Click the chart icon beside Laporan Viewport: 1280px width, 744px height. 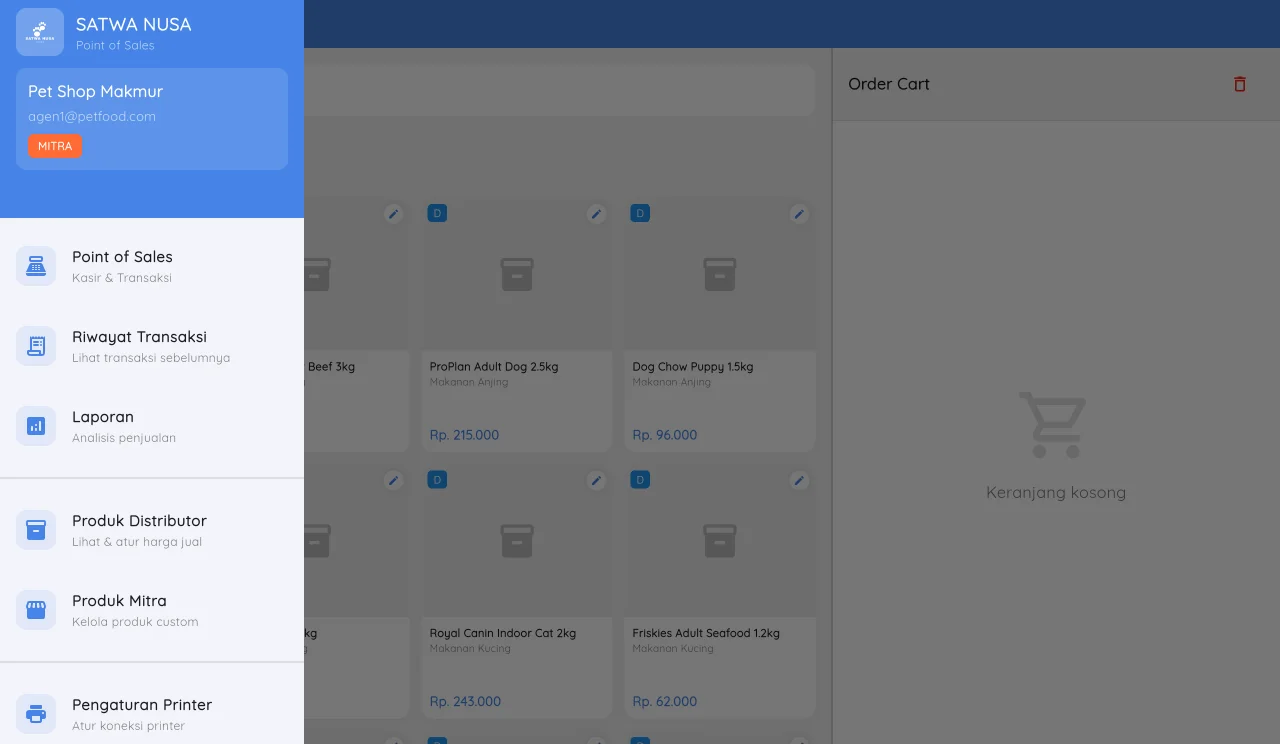tap(36, 426)
